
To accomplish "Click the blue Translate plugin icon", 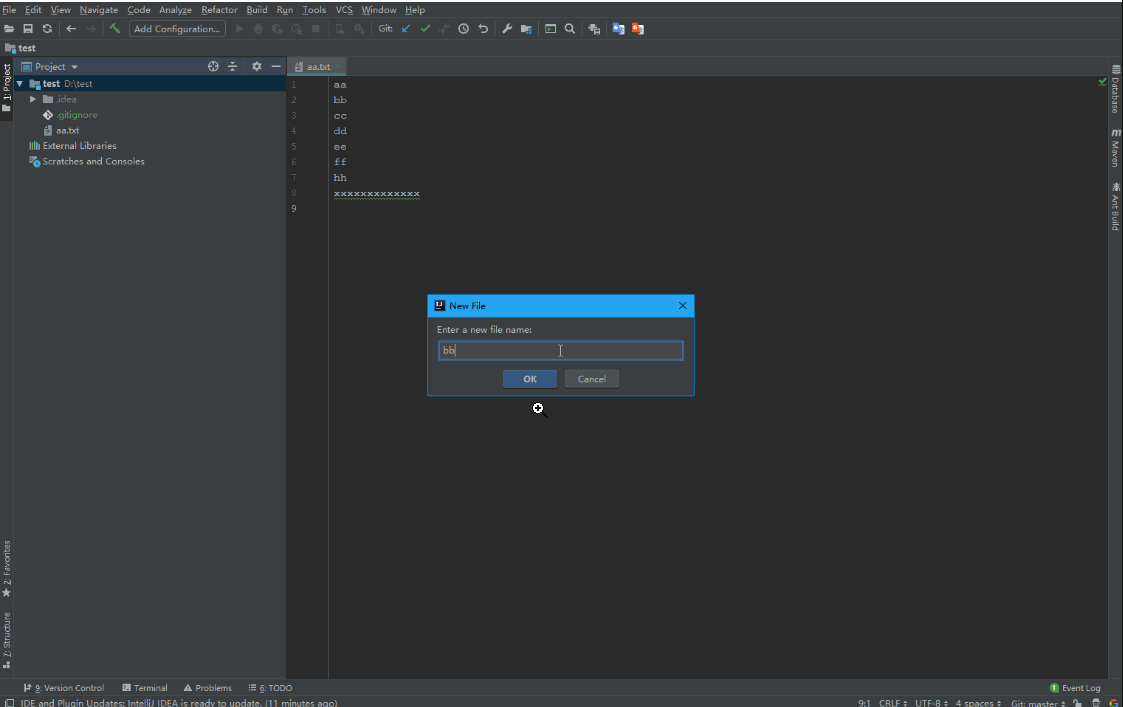I will tap(618, 29).
